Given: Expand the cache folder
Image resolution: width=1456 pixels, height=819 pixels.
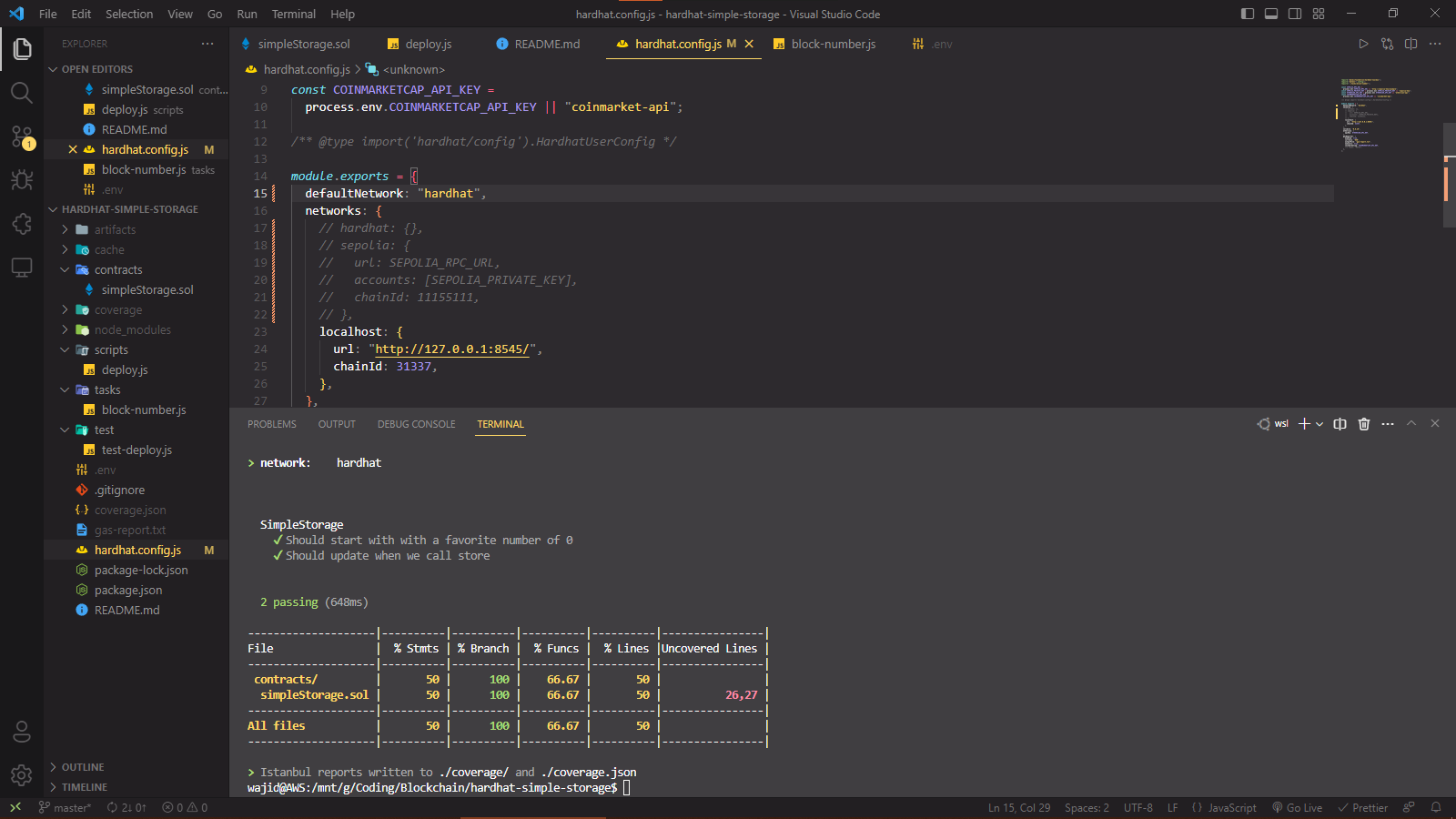Looking at the screenshot, I should 136,249.
